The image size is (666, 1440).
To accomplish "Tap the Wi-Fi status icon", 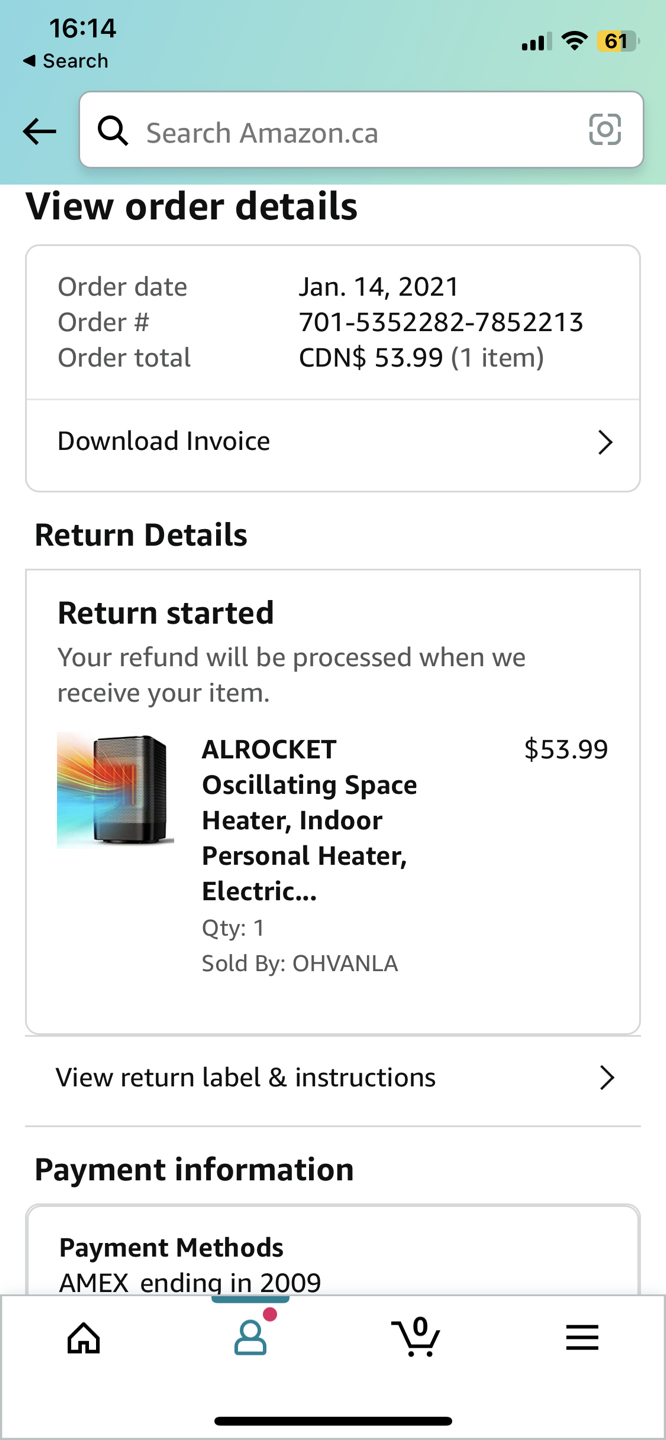I will (574, 41).
